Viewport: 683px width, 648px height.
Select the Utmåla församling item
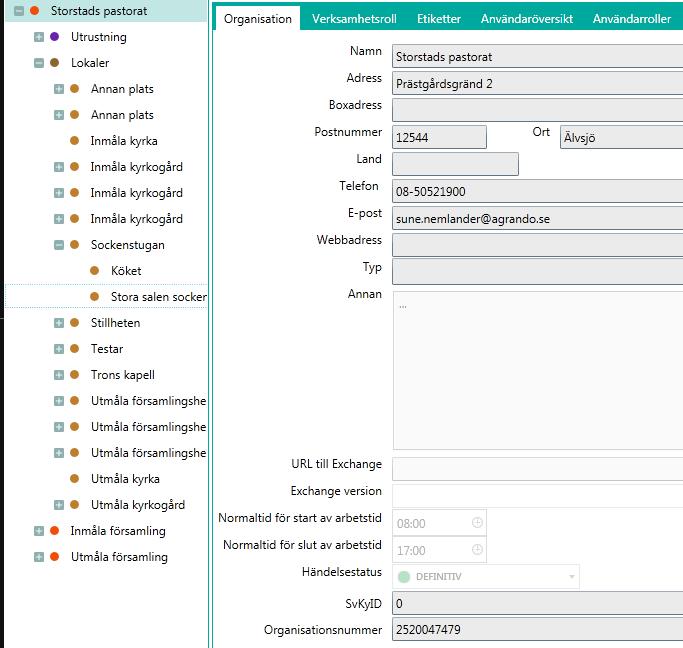coord(119,557)
